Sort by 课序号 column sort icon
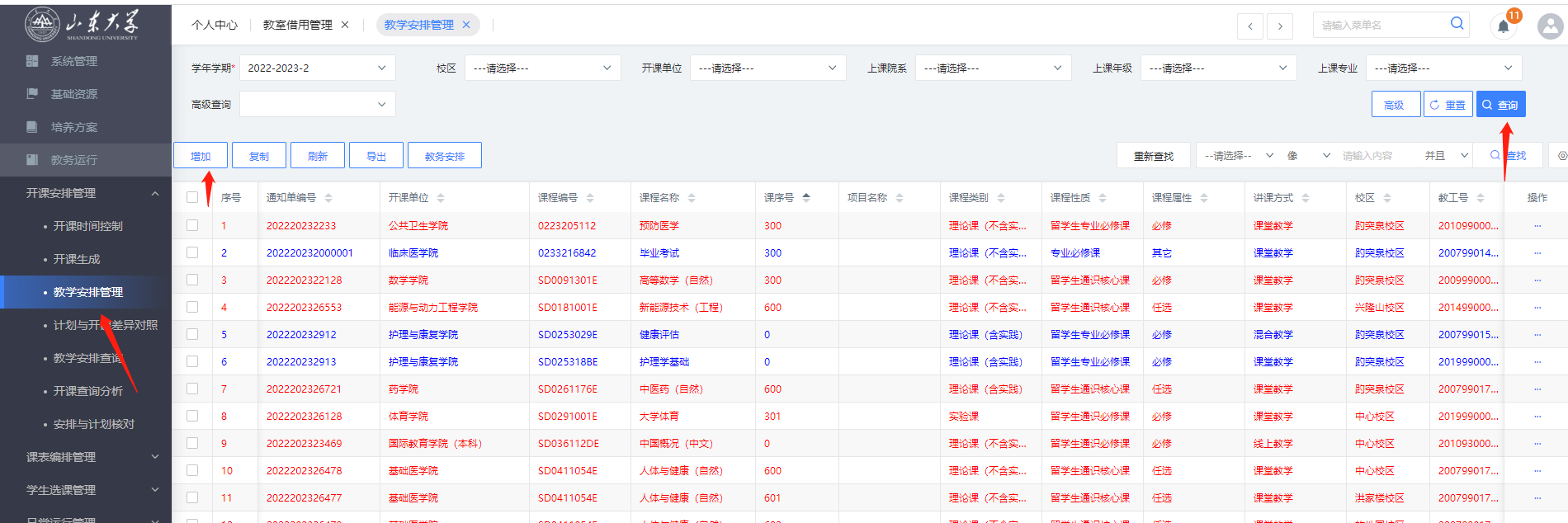Image resolution: width=1568 pixels, height=523 pixels. (806, 198)
